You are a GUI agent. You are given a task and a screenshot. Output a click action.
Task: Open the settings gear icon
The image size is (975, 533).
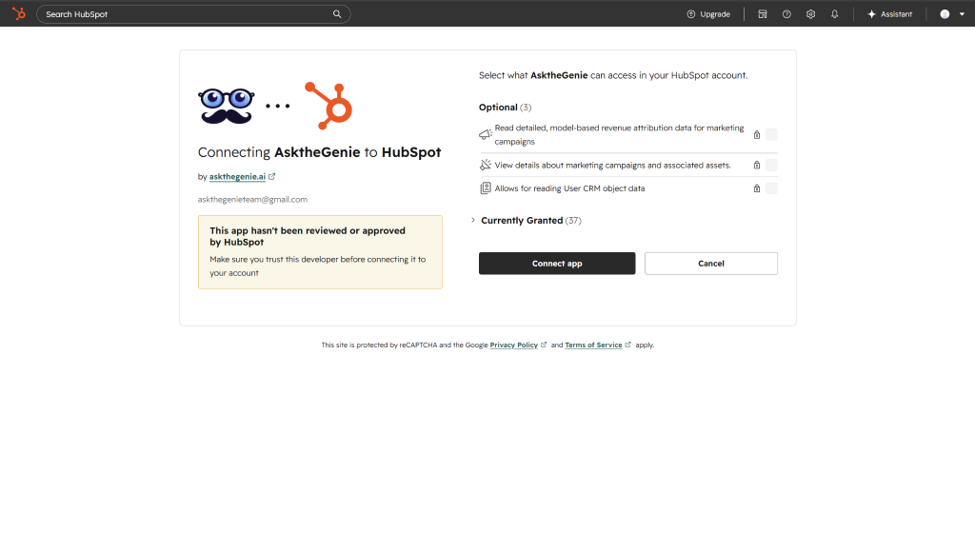(x=810, y=14)
